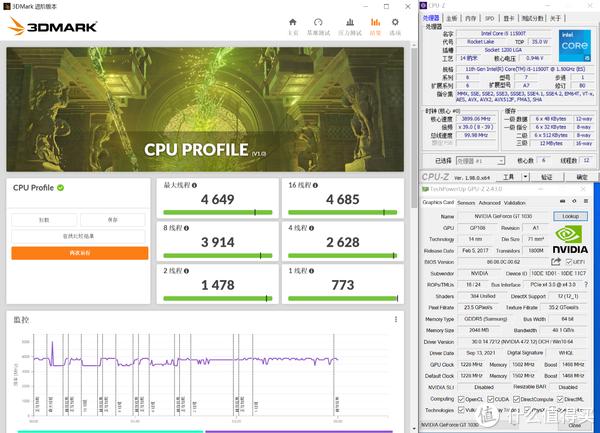Click the orange run-again button in 3DMark
The height and width of the screenshot is (433, 600).
pyautogui.click(x=80, y=253)
